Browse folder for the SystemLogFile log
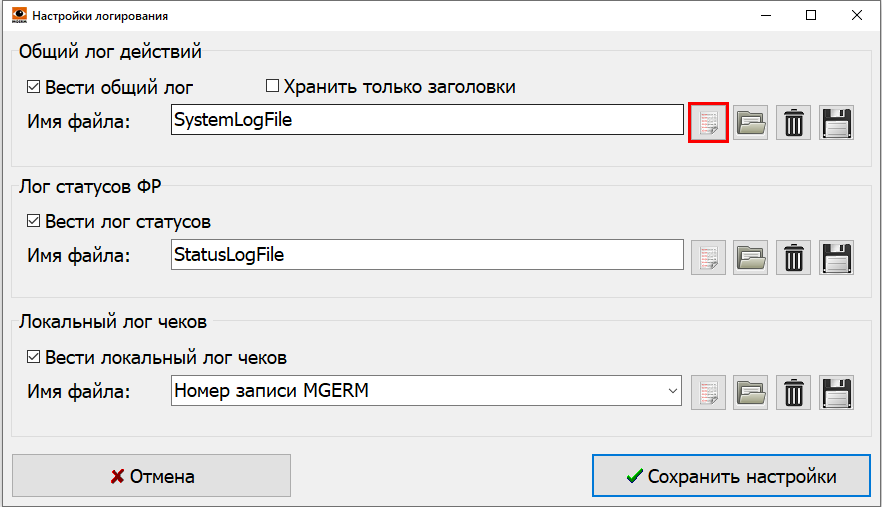Screen dimensions: 882x507 click(x=751, y=123)
